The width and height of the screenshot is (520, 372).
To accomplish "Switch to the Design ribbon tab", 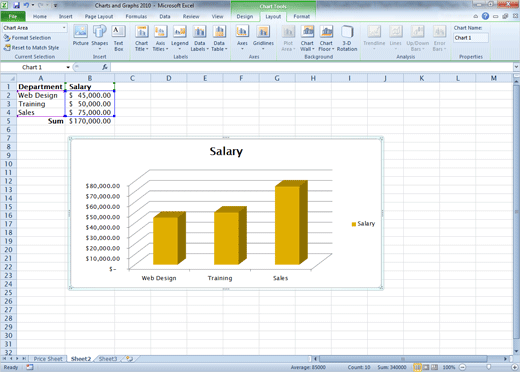I will 245,16.
